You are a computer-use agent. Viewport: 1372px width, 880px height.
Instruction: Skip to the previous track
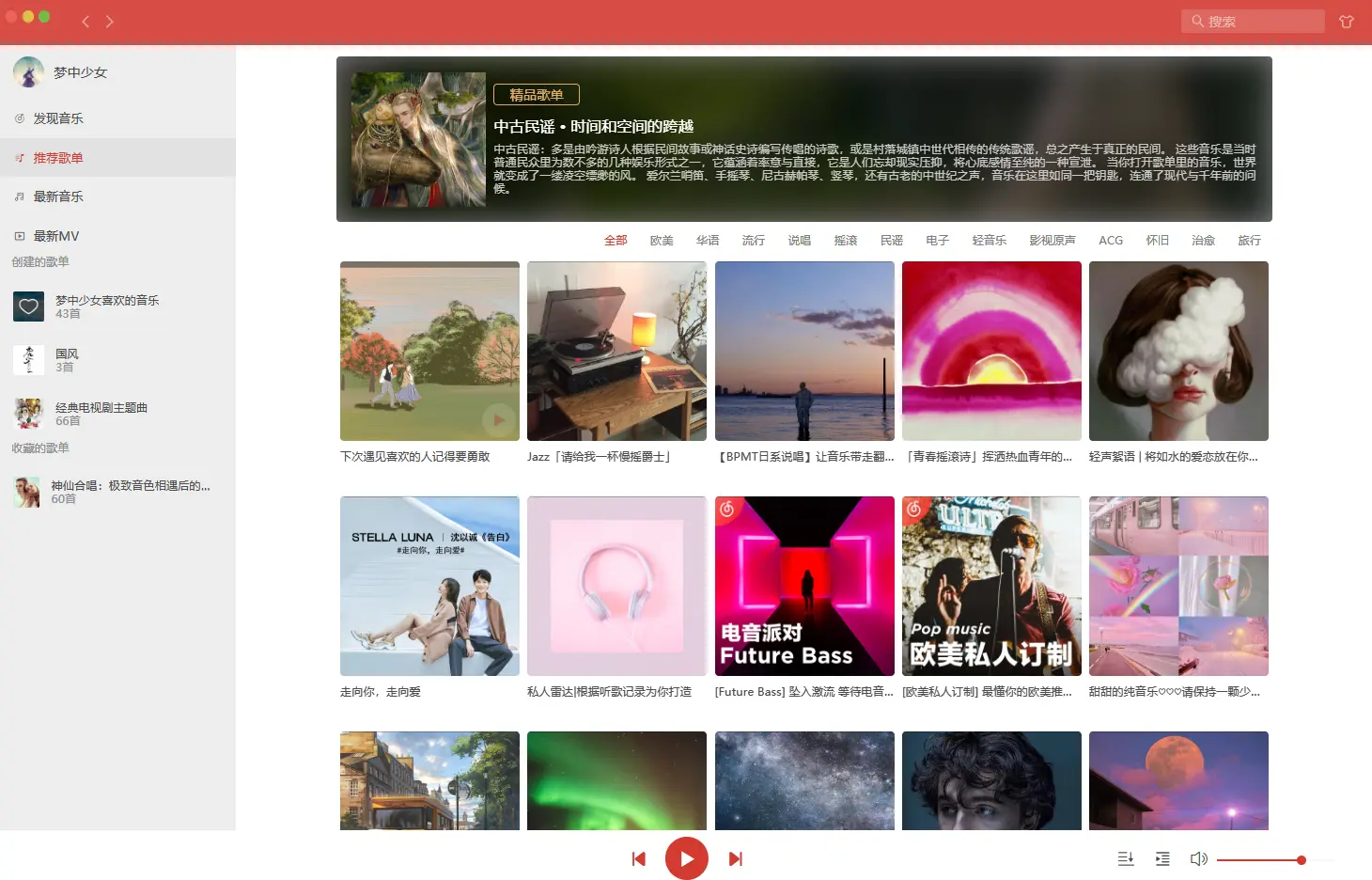[x=639, y=858]
